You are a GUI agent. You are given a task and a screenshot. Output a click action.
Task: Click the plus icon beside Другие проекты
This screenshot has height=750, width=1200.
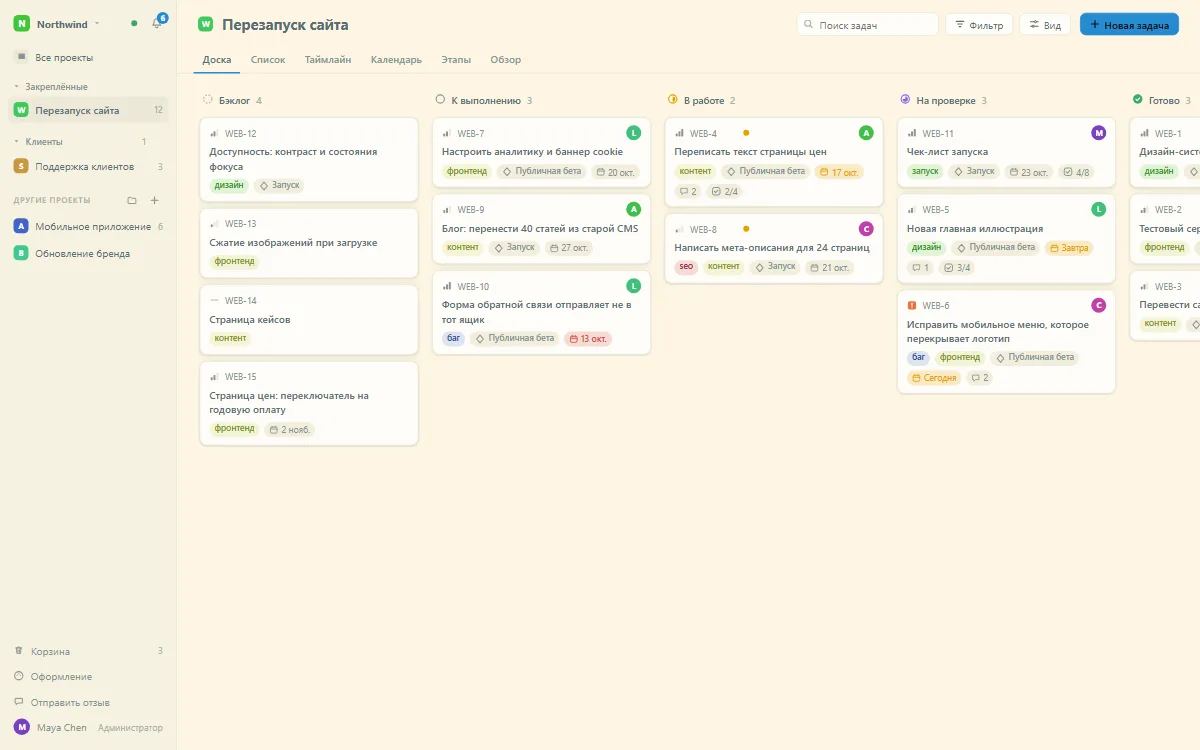click(x=155, y=200)
